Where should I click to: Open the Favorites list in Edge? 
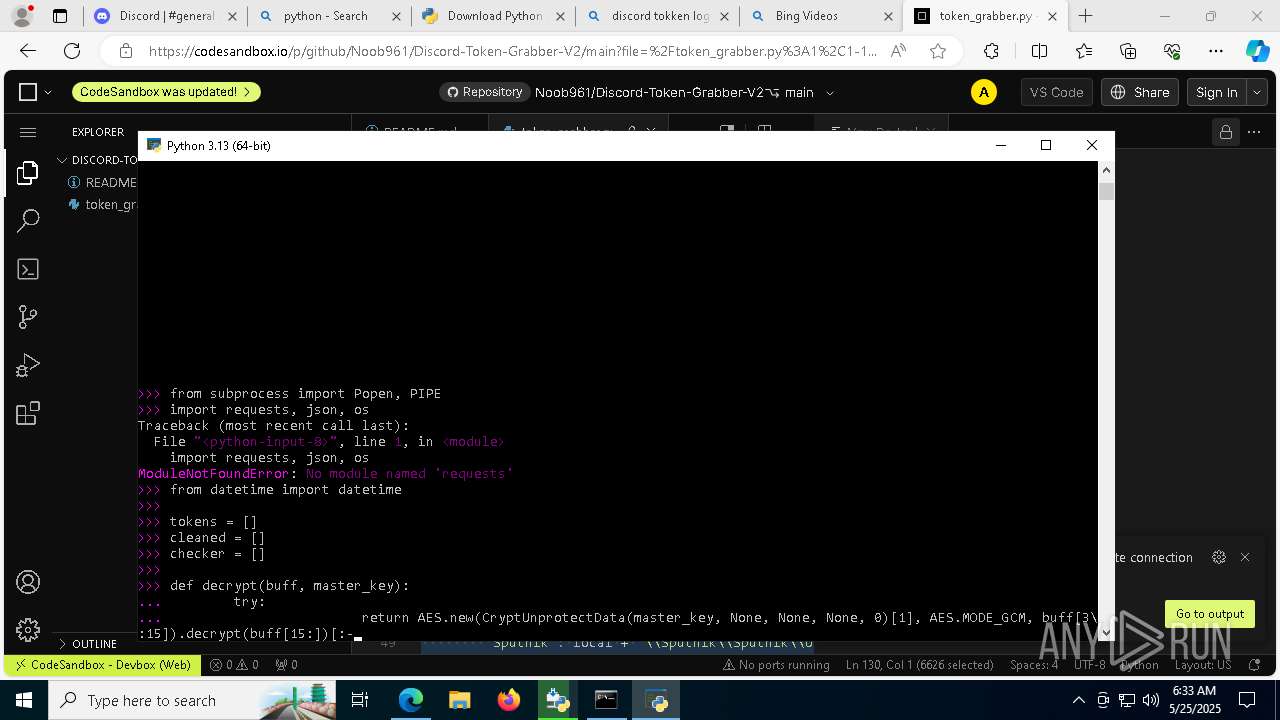click(1084, 51)
